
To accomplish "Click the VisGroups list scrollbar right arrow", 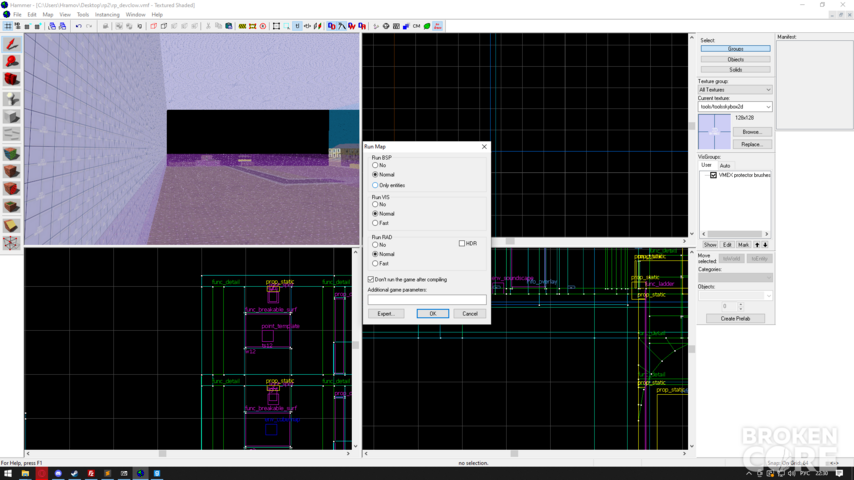I will click(766, 234).
